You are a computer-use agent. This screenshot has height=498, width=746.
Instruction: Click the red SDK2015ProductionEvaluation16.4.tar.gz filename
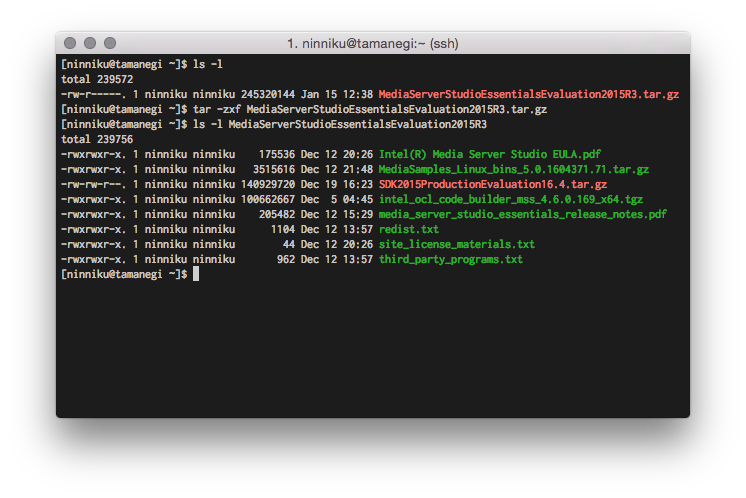[492, 184]
